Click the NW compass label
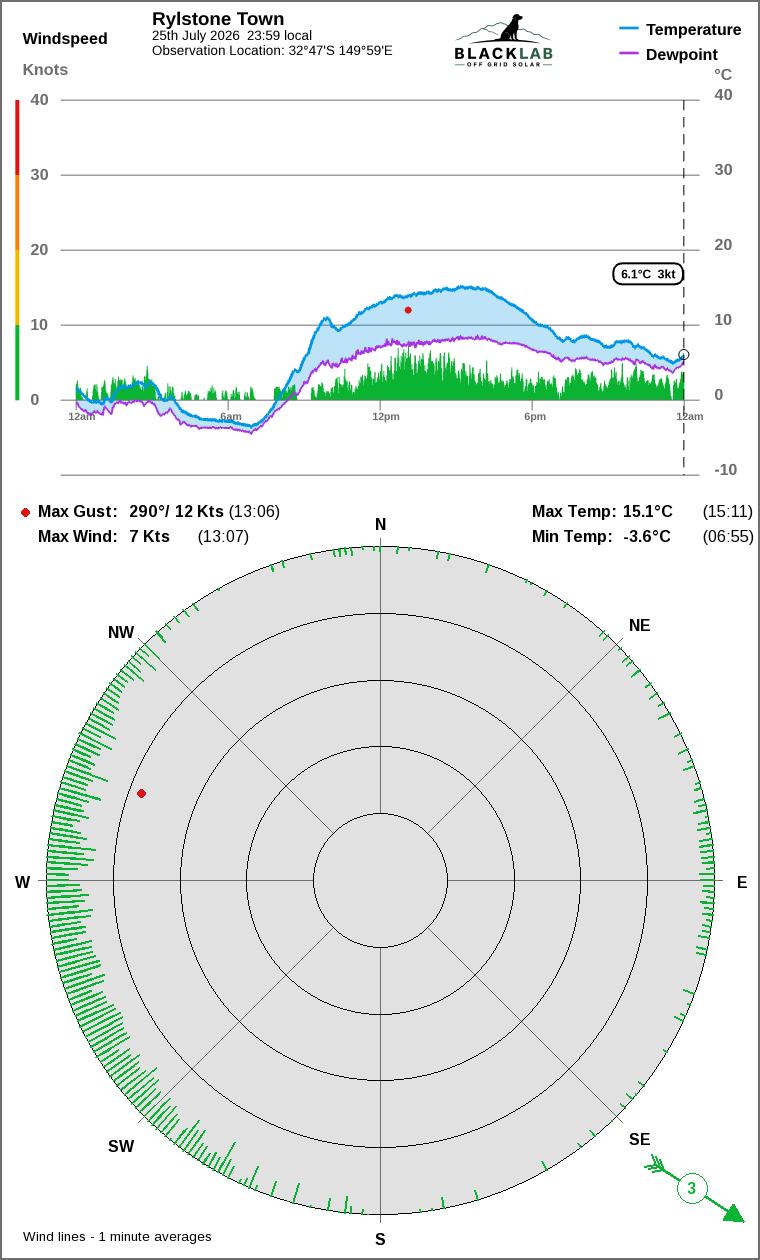The width and height of the screenshot is (760, 1260). click(121, 633)
